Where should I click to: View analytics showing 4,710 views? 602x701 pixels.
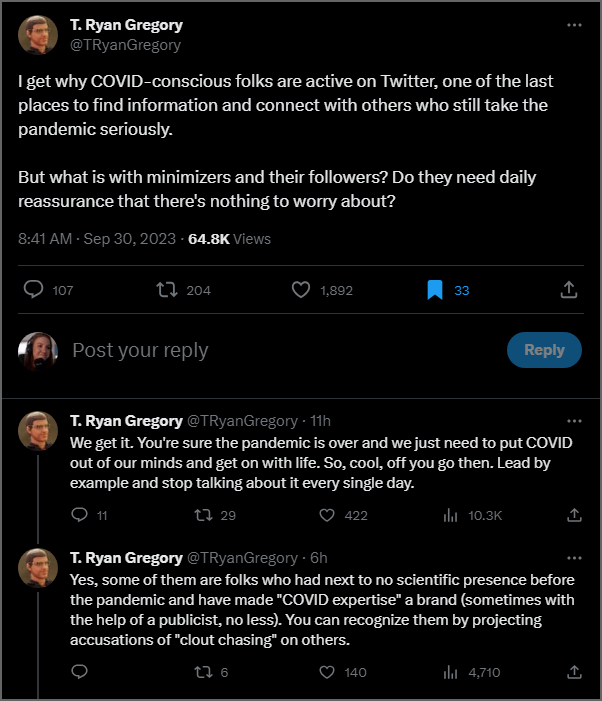450,672
